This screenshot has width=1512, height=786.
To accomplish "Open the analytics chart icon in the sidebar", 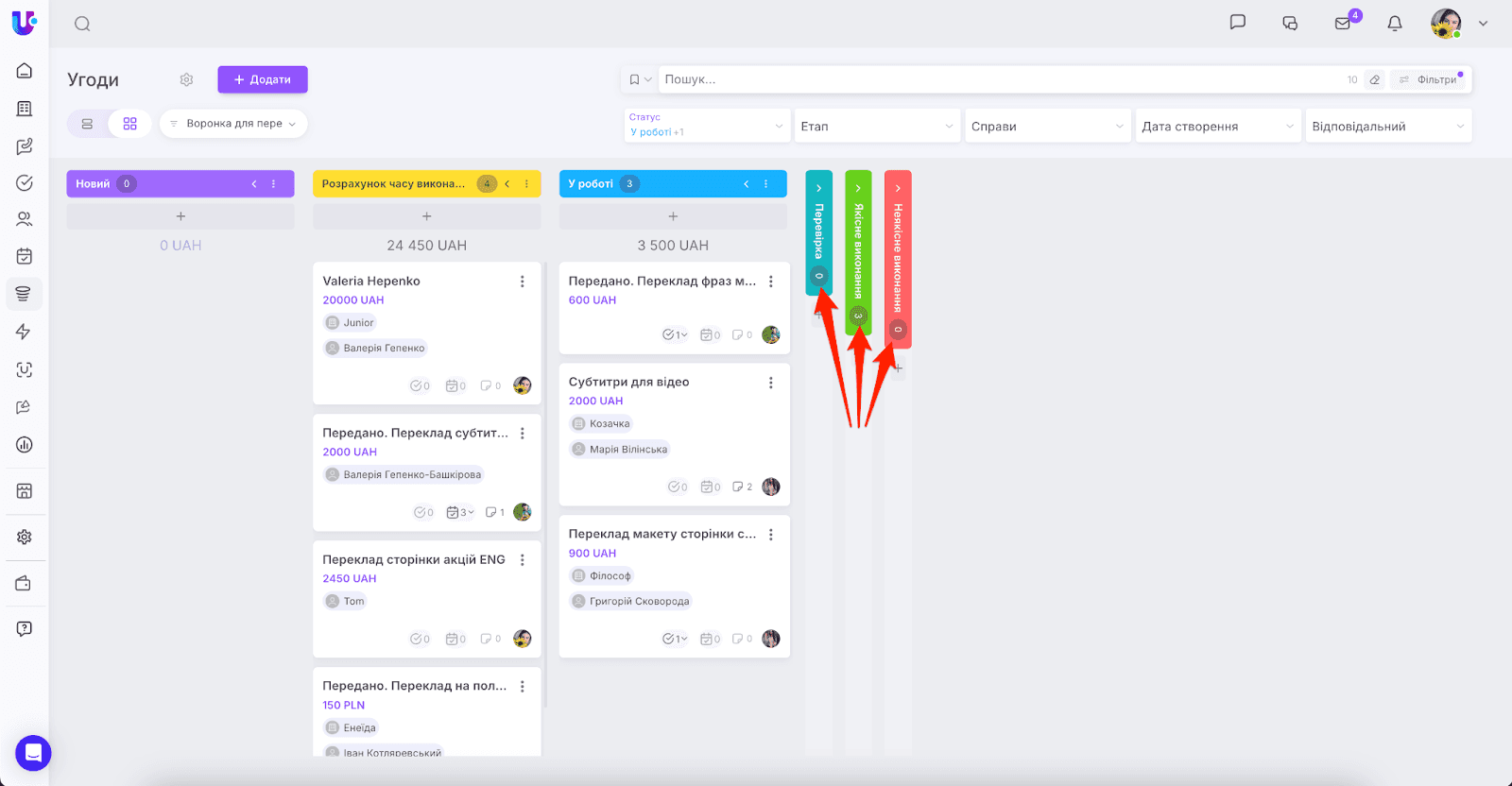I will (x=25, y=444).
